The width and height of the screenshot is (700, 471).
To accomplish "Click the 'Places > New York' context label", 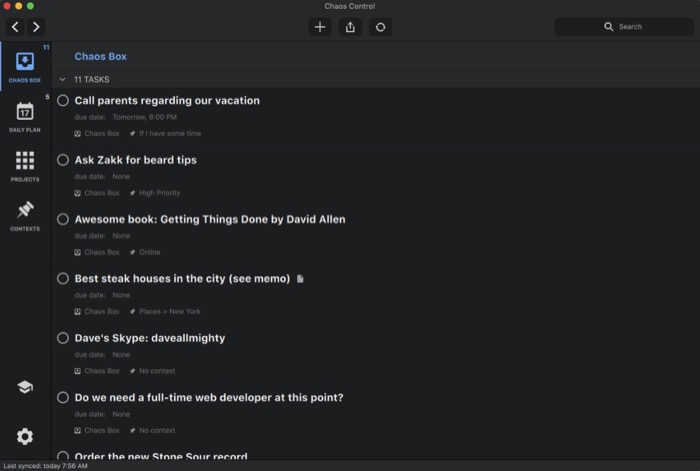I will pos(170,312).
